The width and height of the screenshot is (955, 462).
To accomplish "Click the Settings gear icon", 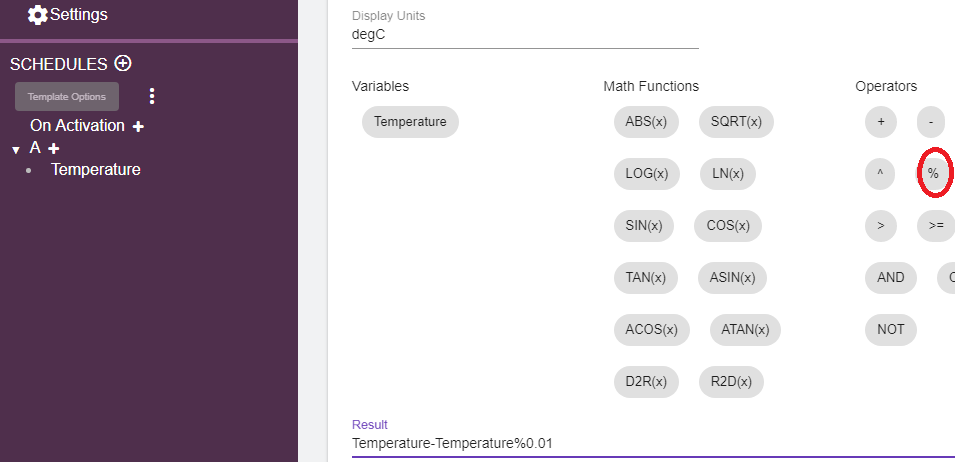I will coord(38,15).
